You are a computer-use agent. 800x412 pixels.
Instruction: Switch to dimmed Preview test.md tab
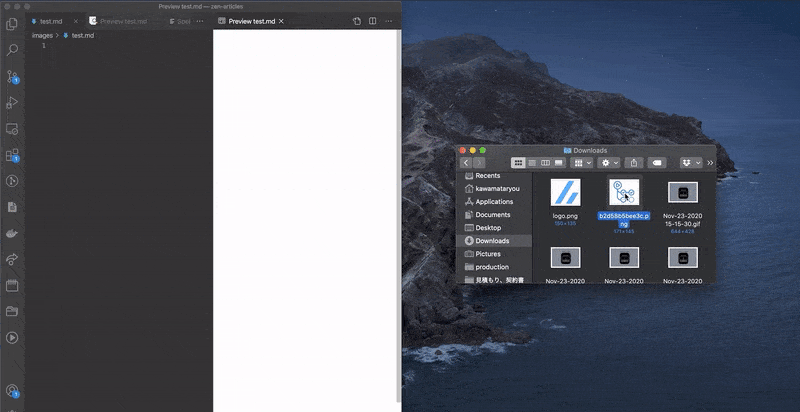[123, 21]
